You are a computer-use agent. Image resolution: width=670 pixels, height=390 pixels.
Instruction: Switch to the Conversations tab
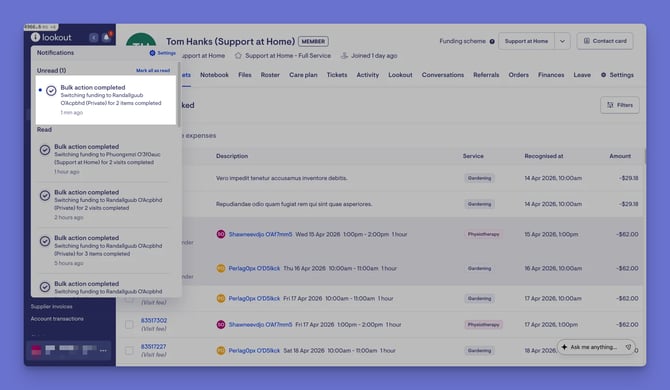tap(443, 75)
